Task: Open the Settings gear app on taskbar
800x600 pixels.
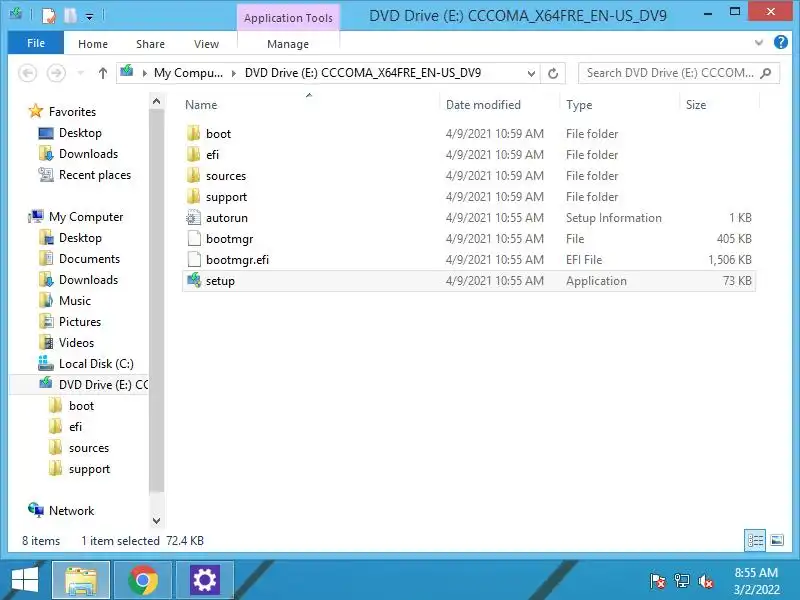Action: click(205, 581)
